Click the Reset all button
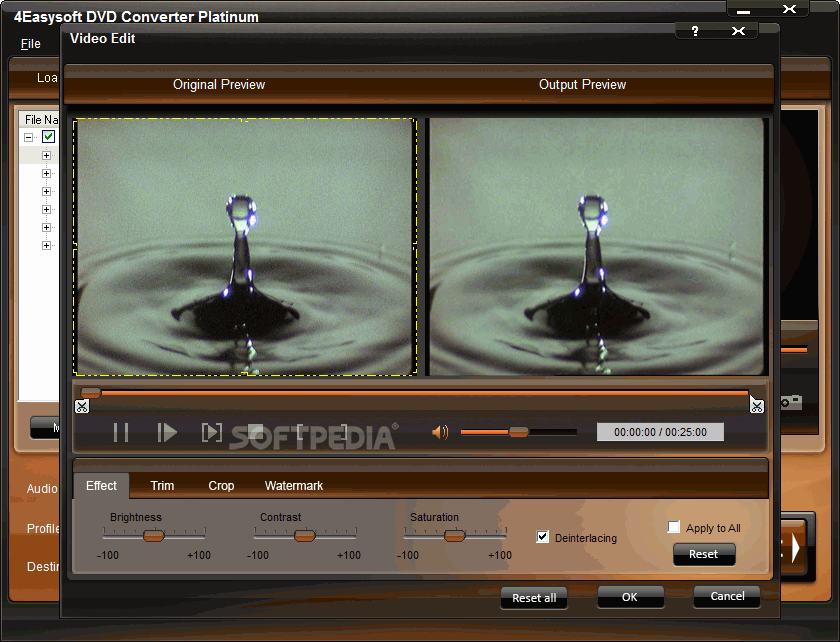The width and height of the screenshot is (840, 642). [534, 598]
